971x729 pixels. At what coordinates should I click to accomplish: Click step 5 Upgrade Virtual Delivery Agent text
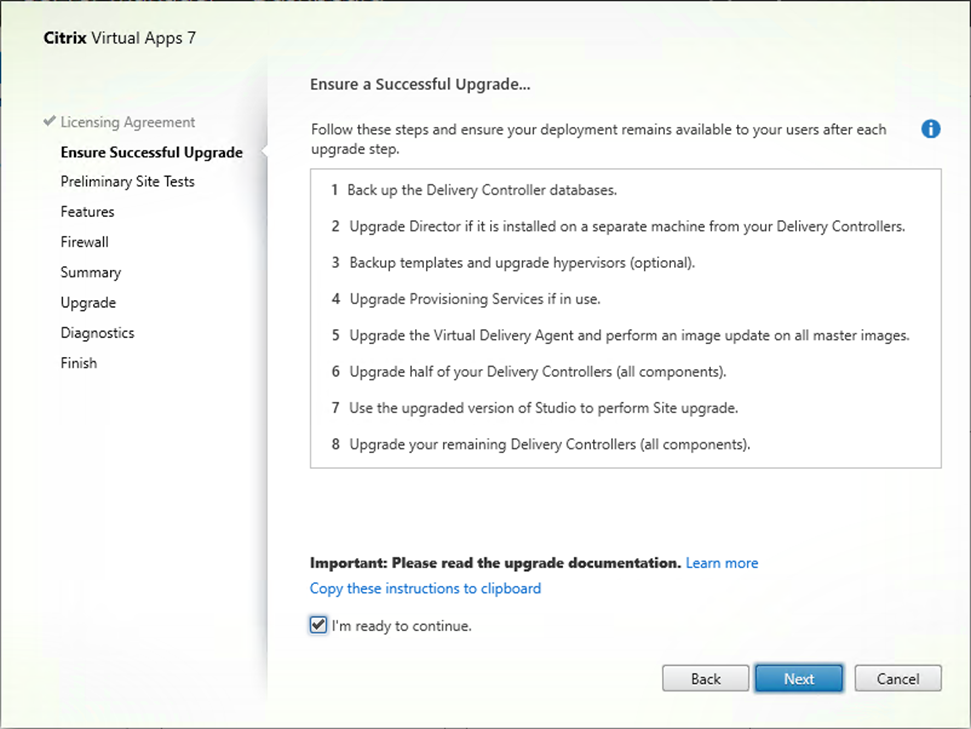pos(629,336)
